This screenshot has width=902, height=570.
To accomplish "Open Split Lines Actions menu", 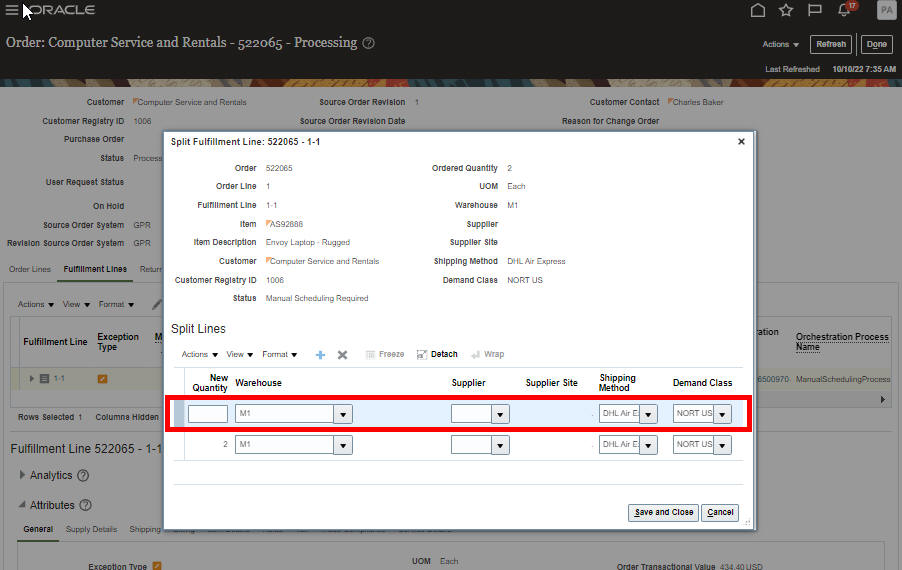I will click(200, 354).
